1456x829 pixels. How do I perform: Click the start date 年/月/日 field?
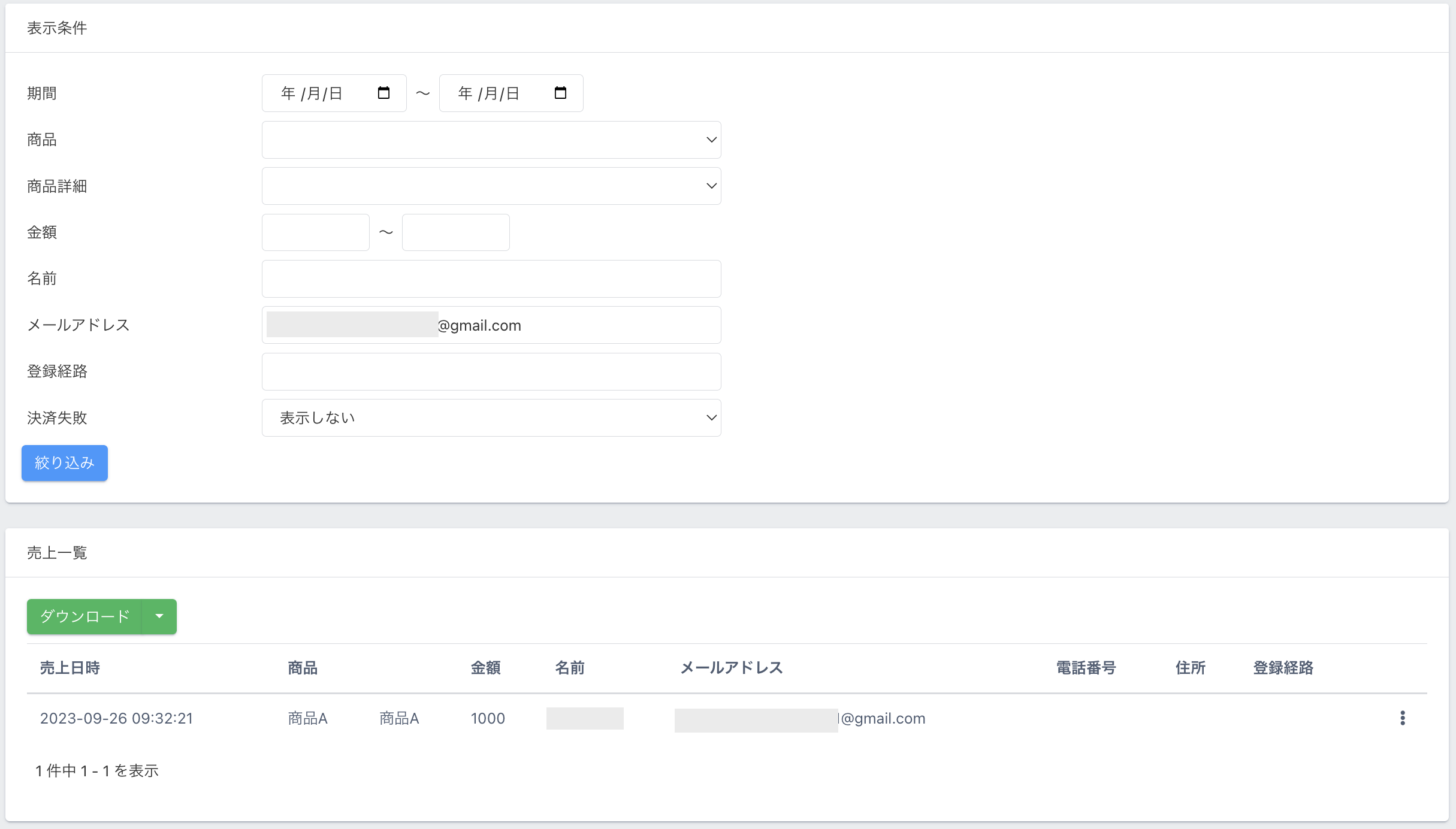312,93
